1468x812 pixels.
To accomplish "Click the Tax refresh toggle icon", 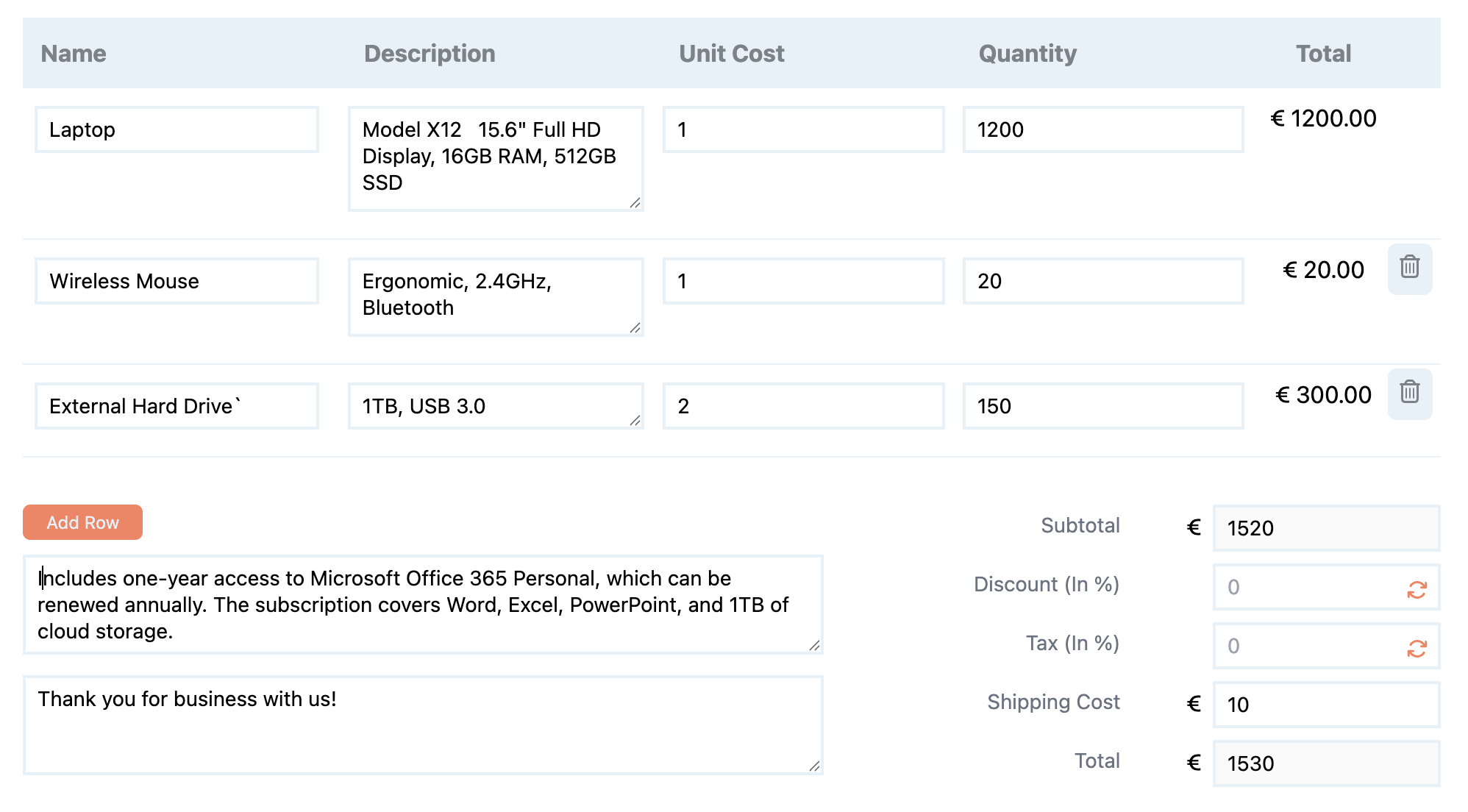I will point(1417,648).
